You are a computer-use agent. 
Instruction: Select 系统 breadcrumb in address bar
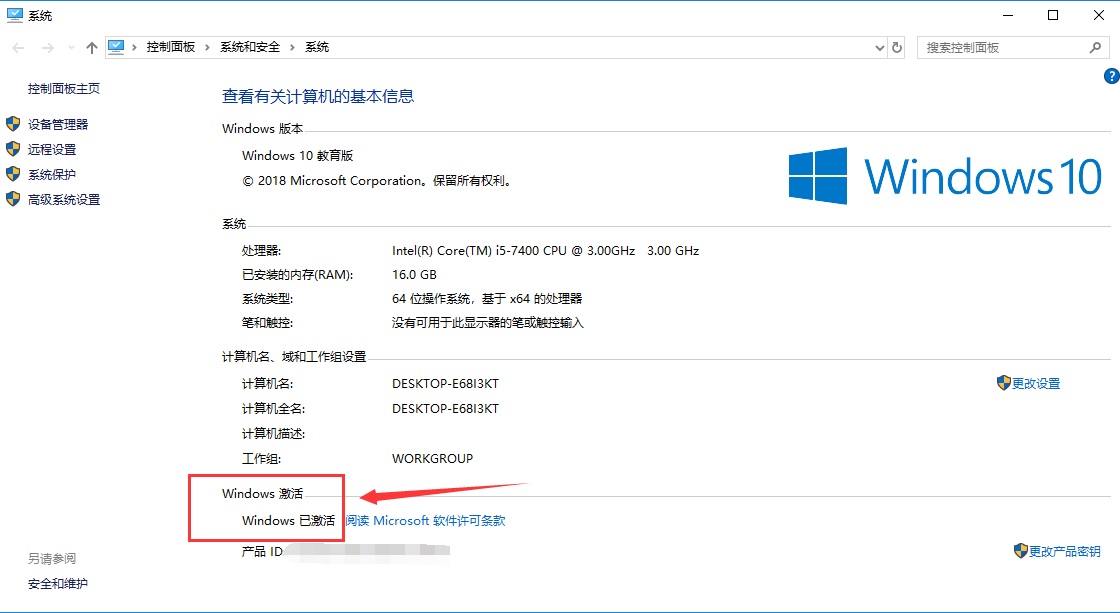click(316, 47)
